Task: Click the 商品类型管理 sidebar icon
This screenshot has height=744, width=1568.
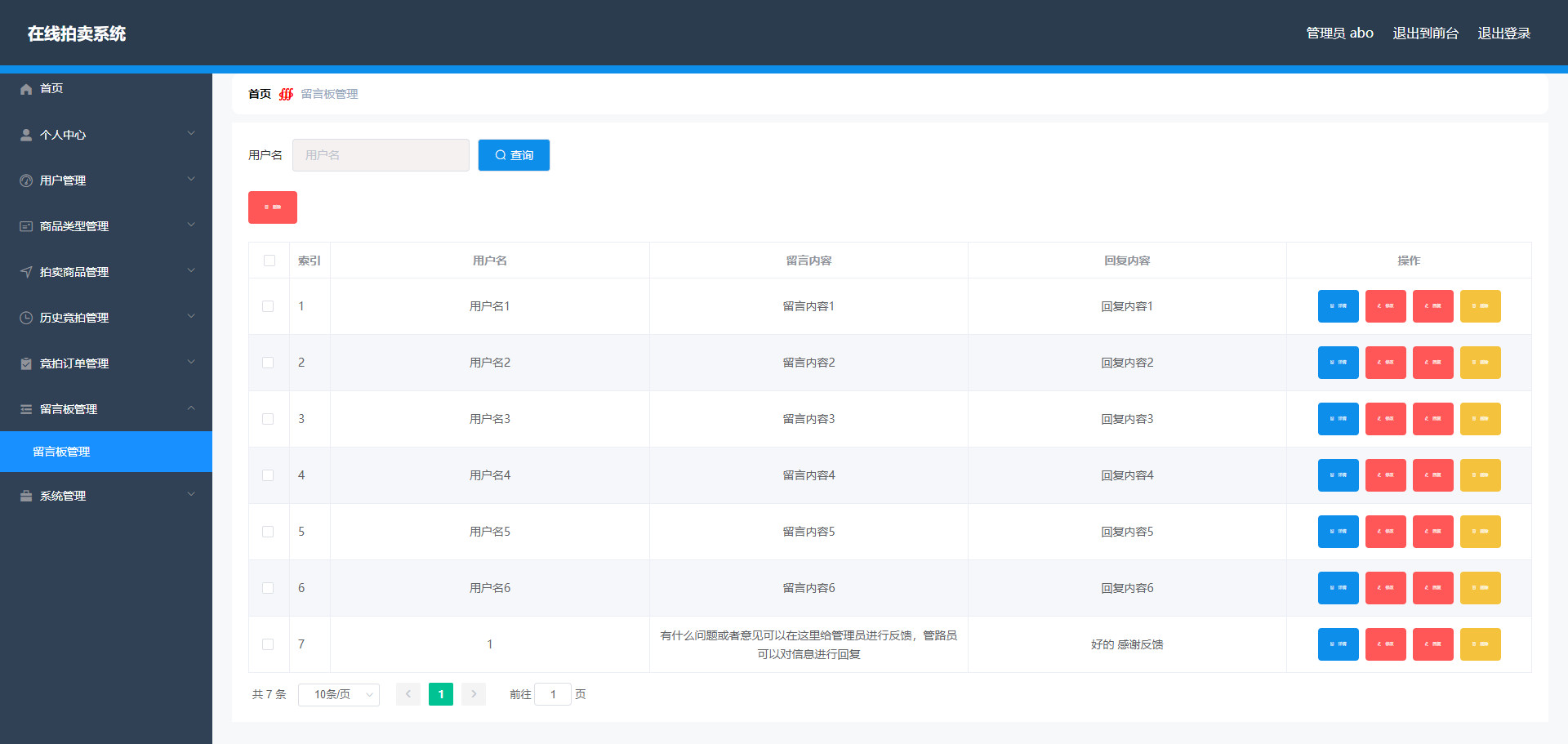Action: 26,226
